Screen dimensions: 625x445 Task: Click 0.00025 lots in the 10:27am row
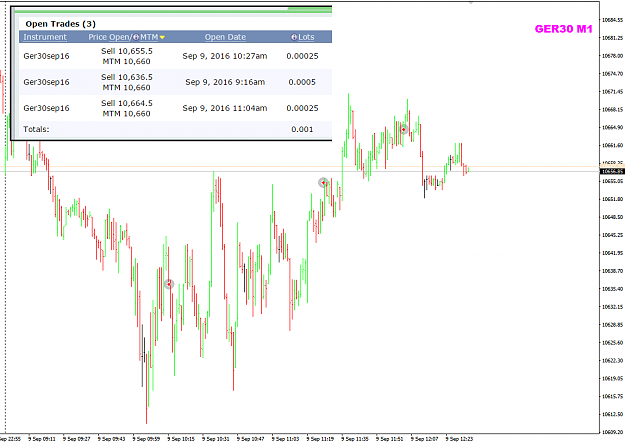[302, 56]
